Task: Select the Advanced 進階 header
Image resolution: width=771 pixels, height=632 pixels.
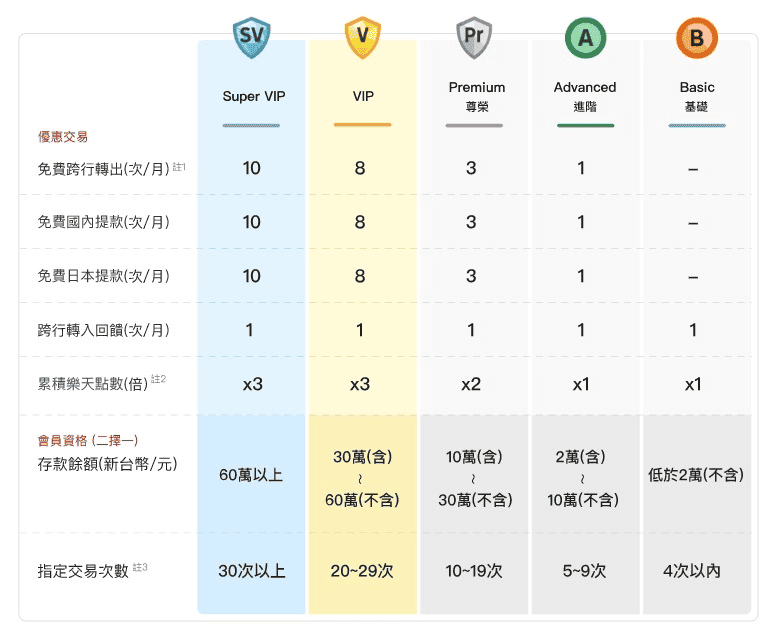Action: point(585,97)
